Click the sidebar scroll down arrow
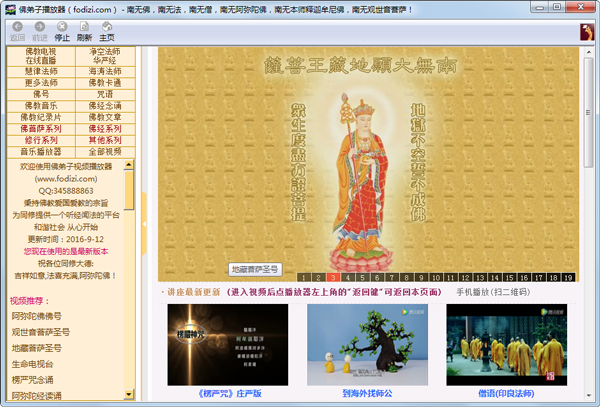The height and width of the screenshot is (407, 600). tap(129, 394)
